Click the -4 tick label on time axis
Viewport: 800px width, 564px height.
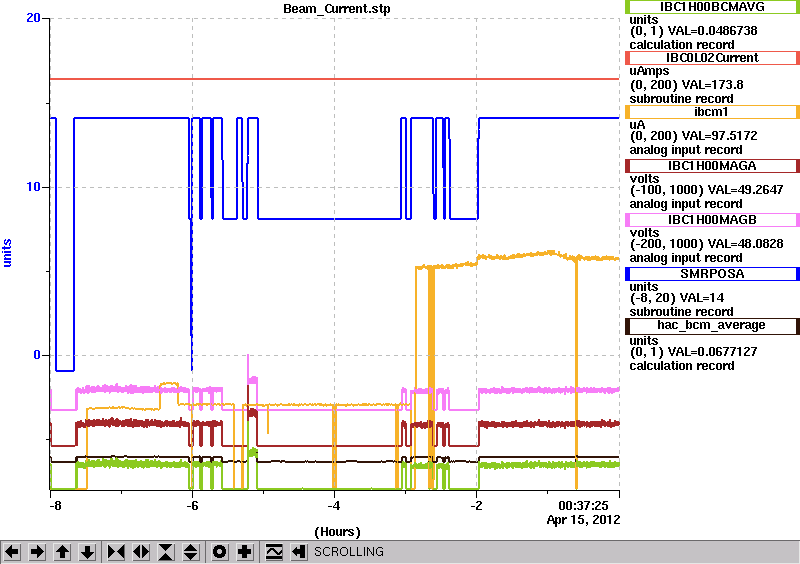coord(333,506)
